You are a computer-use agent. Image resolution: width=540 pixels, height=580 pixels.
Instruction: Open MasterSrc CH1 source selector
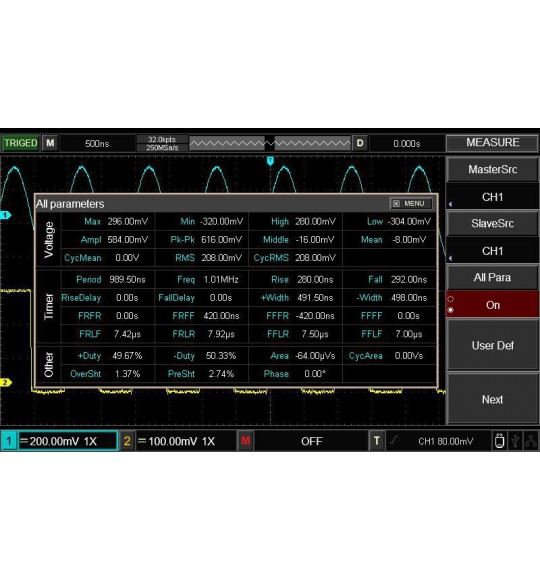(493, 197)
